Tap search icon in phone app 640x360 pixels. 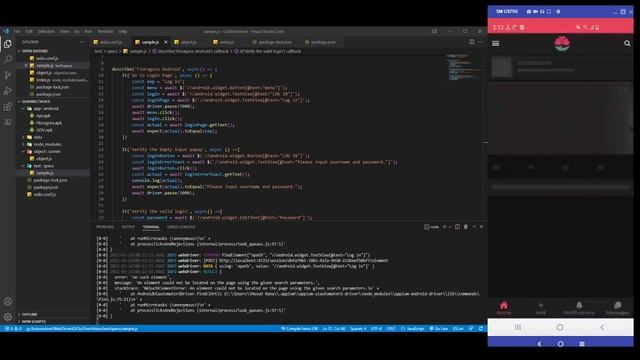(x=627, y=43)
